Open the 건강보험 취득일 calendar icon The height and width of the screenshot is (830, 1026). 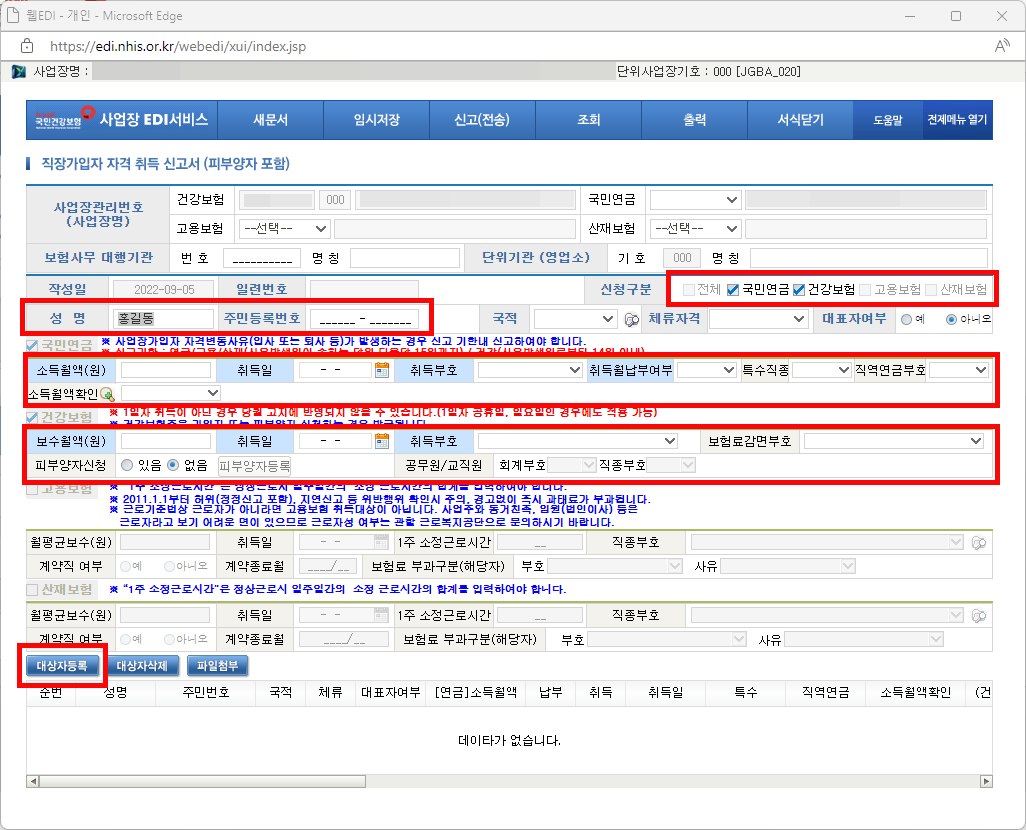pos(382,441)
